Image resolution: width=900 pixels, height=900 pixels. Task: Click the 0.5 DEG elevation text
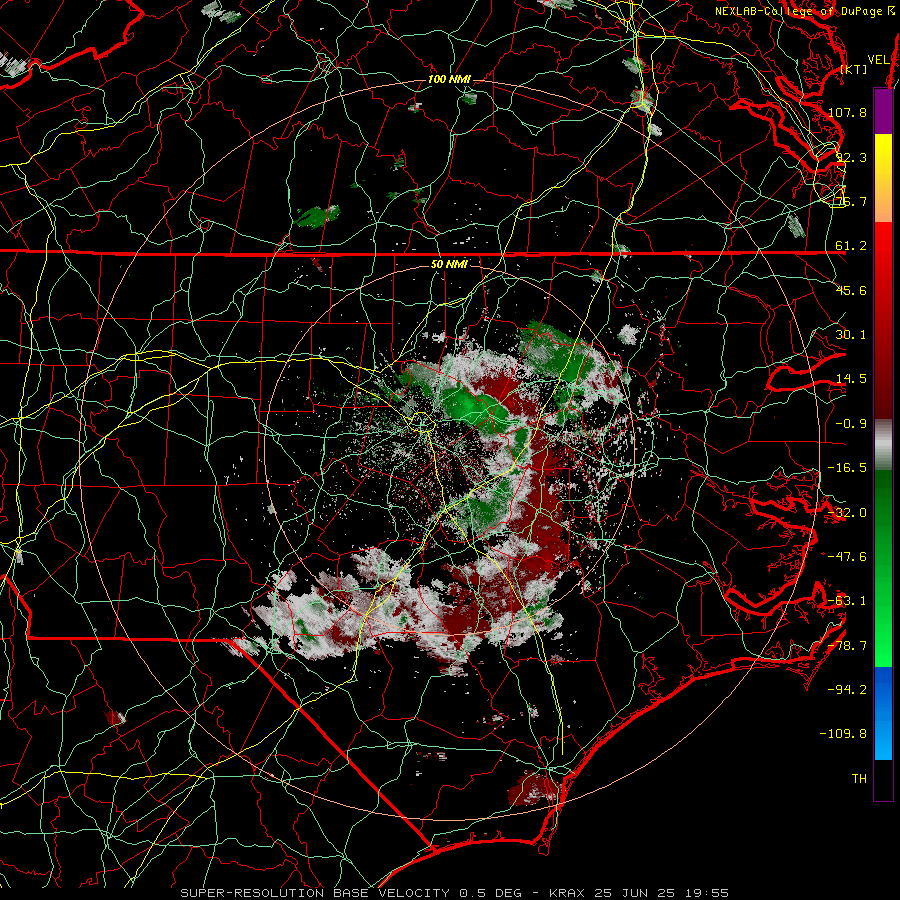(x=491, y=893)
